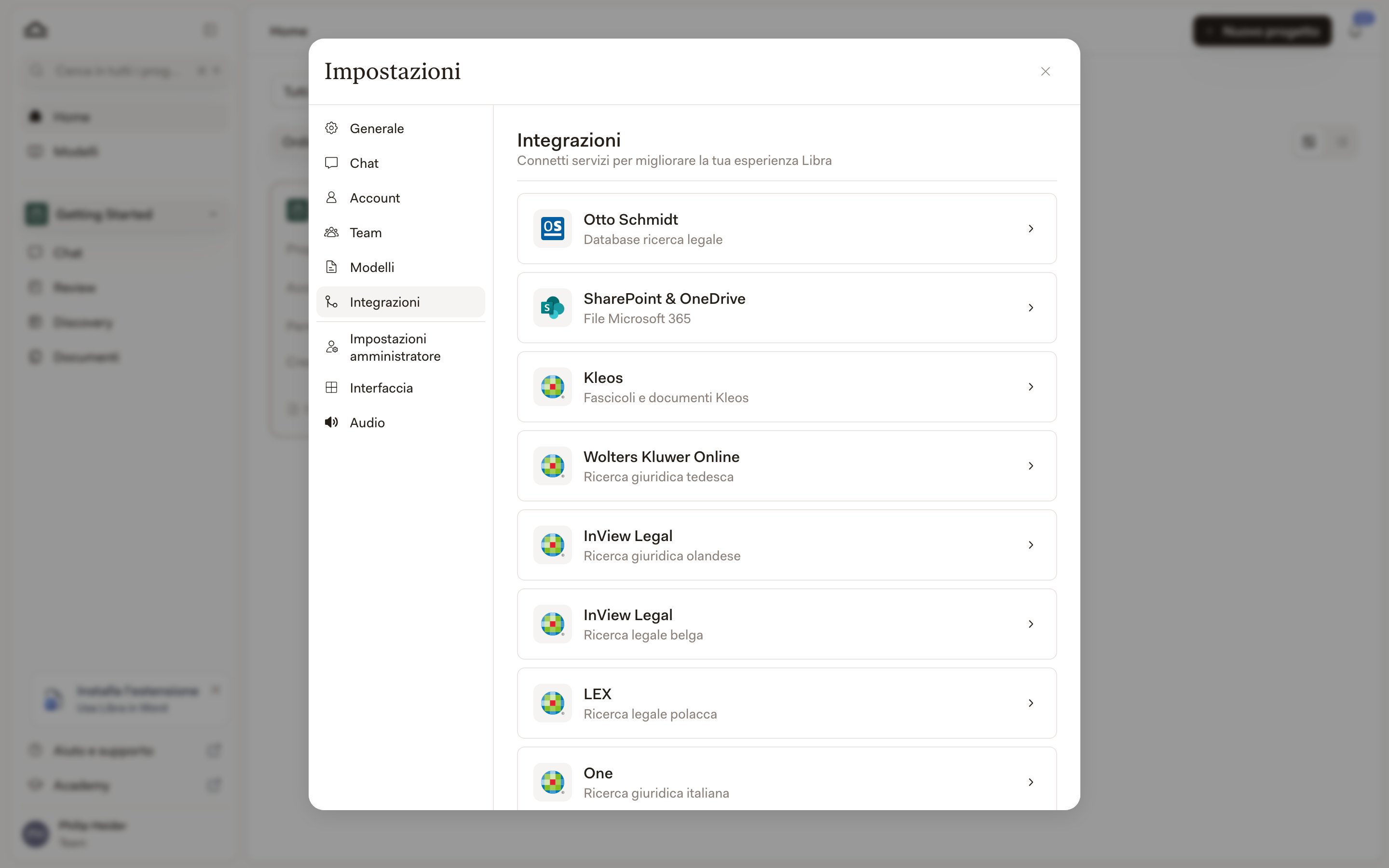1389x868 pixels.
Task: Click the SharePoint & OneDrive logo
Action: pos(552,308)
